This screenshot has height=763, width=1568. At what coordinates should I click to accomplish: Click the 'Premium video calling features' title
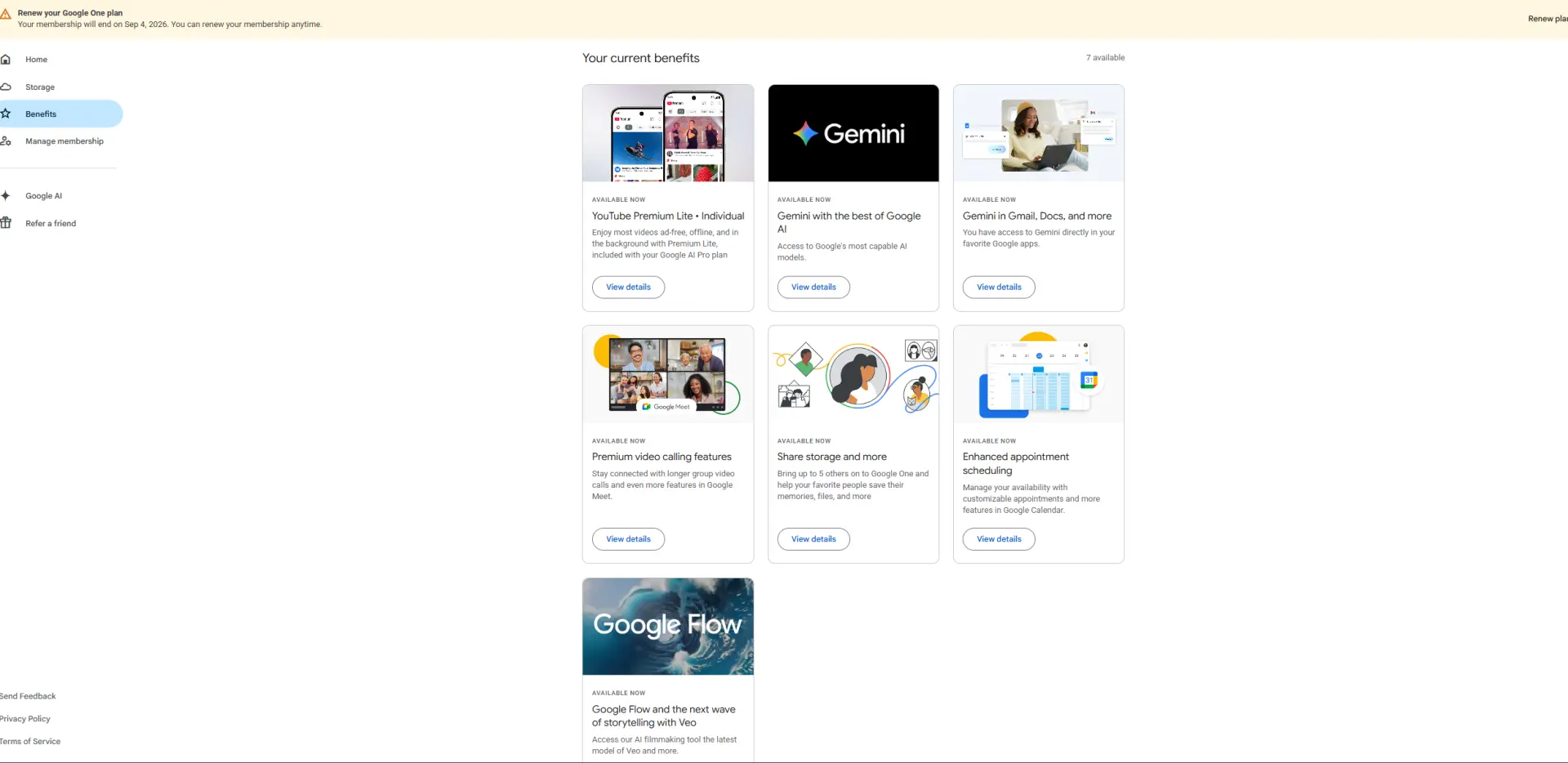coord(661,457)
